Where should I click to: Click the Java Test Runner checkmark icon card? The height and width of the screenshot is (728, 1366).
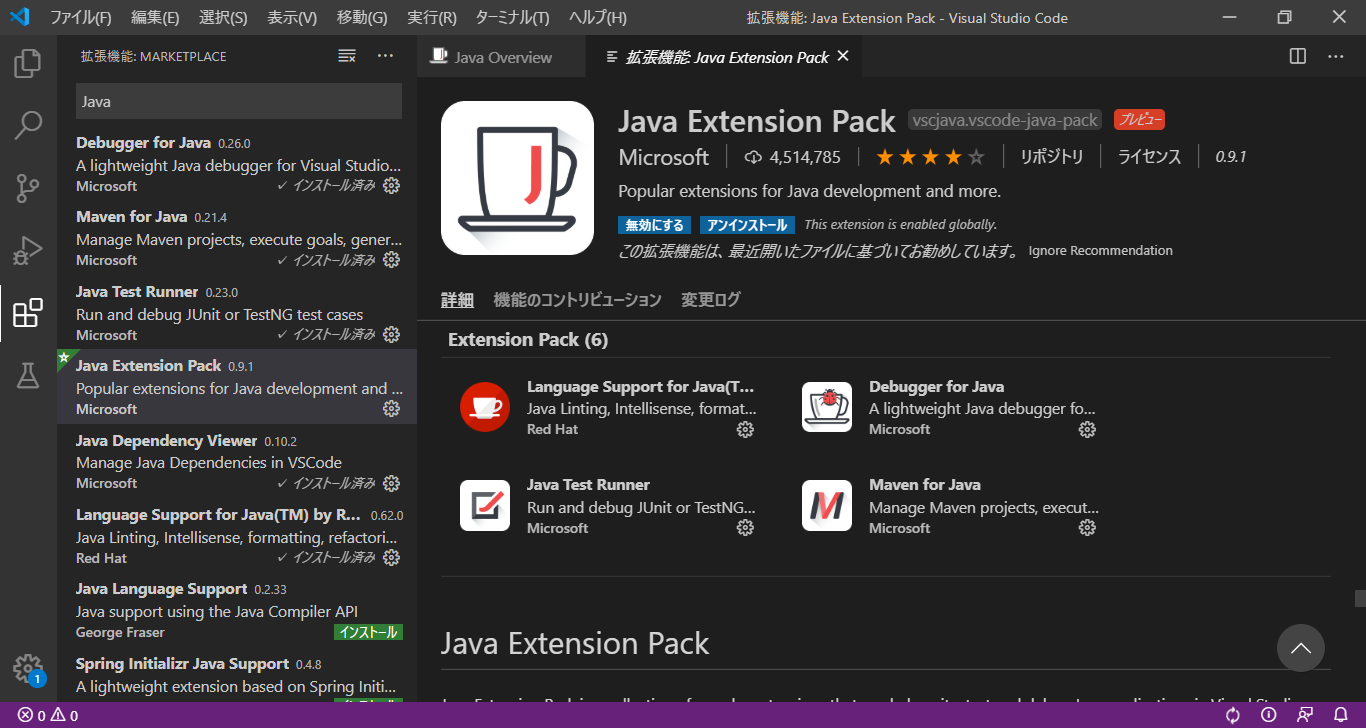coord(485,505)
